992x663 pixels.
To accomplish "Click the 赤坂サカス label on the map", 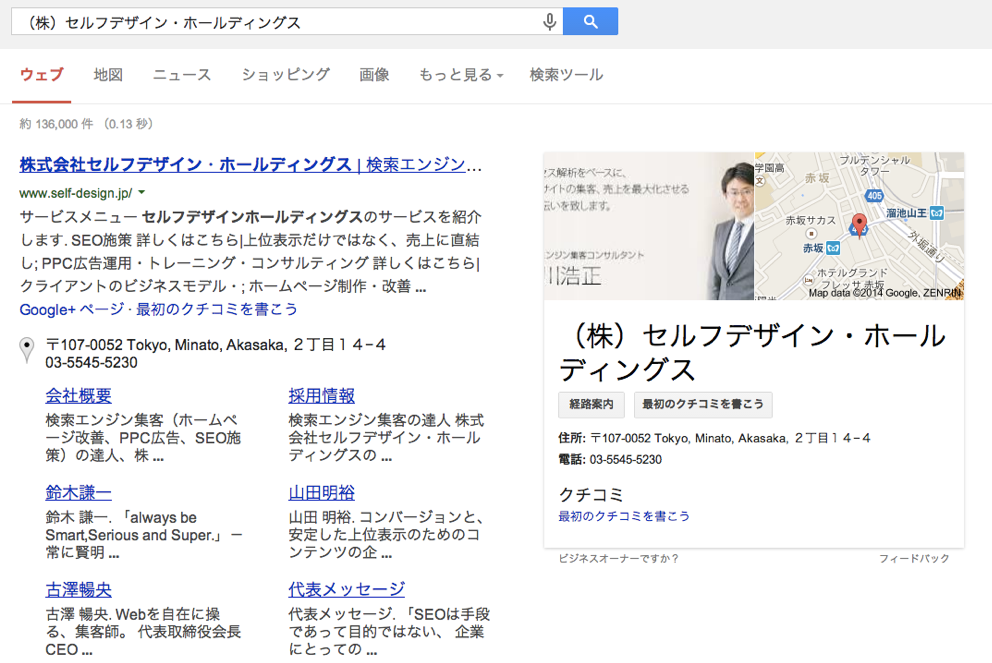I will pos(810,221).
